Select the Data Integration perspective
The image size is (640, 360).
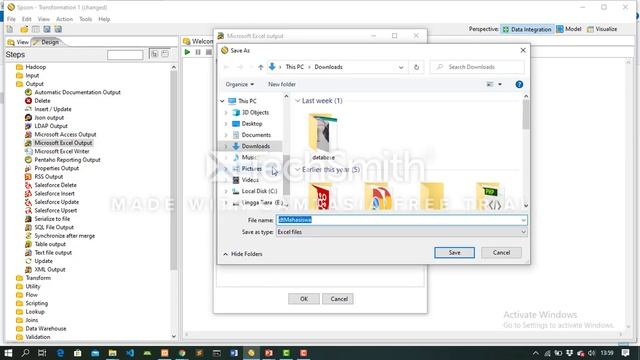(x=527, y=29)
